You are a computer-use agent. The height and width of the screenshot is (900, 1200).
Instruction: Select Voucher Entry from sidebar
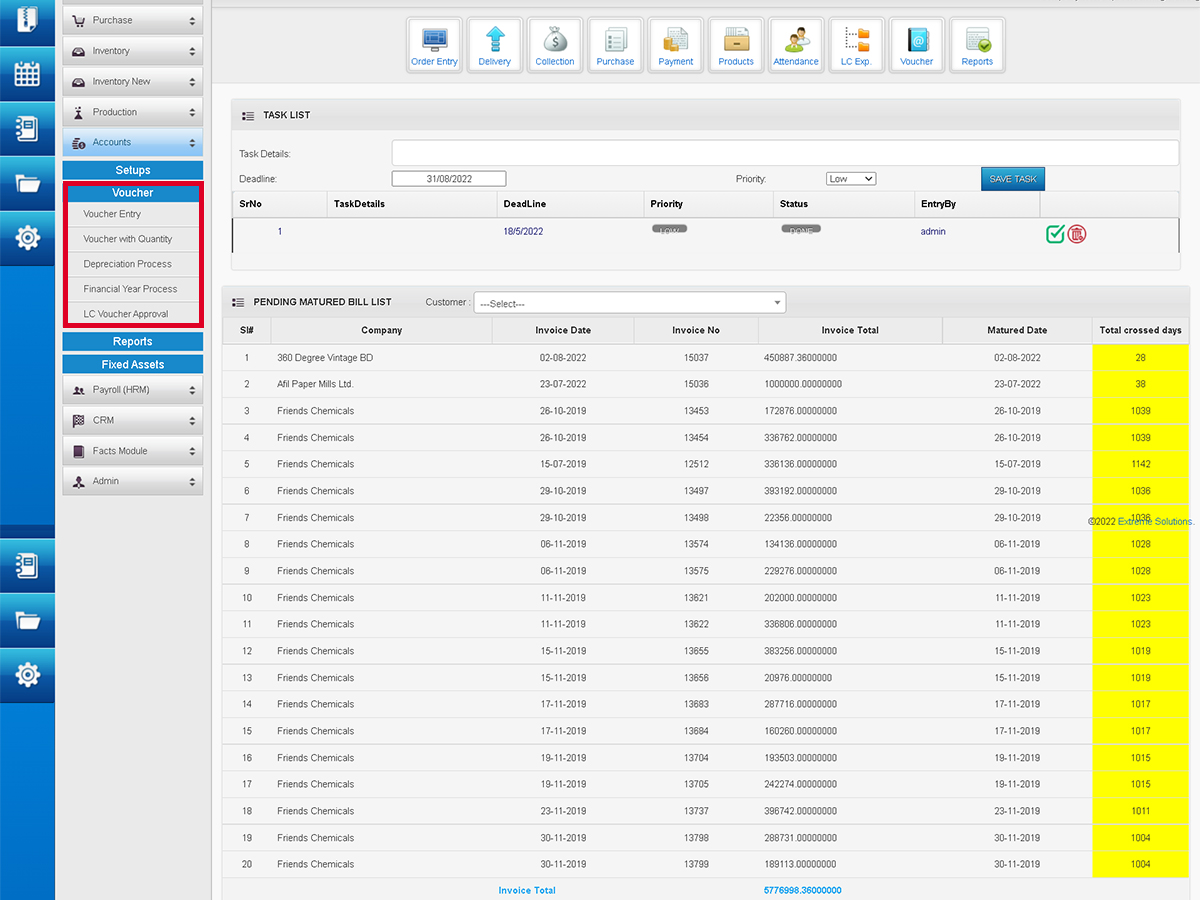point(112,214)
